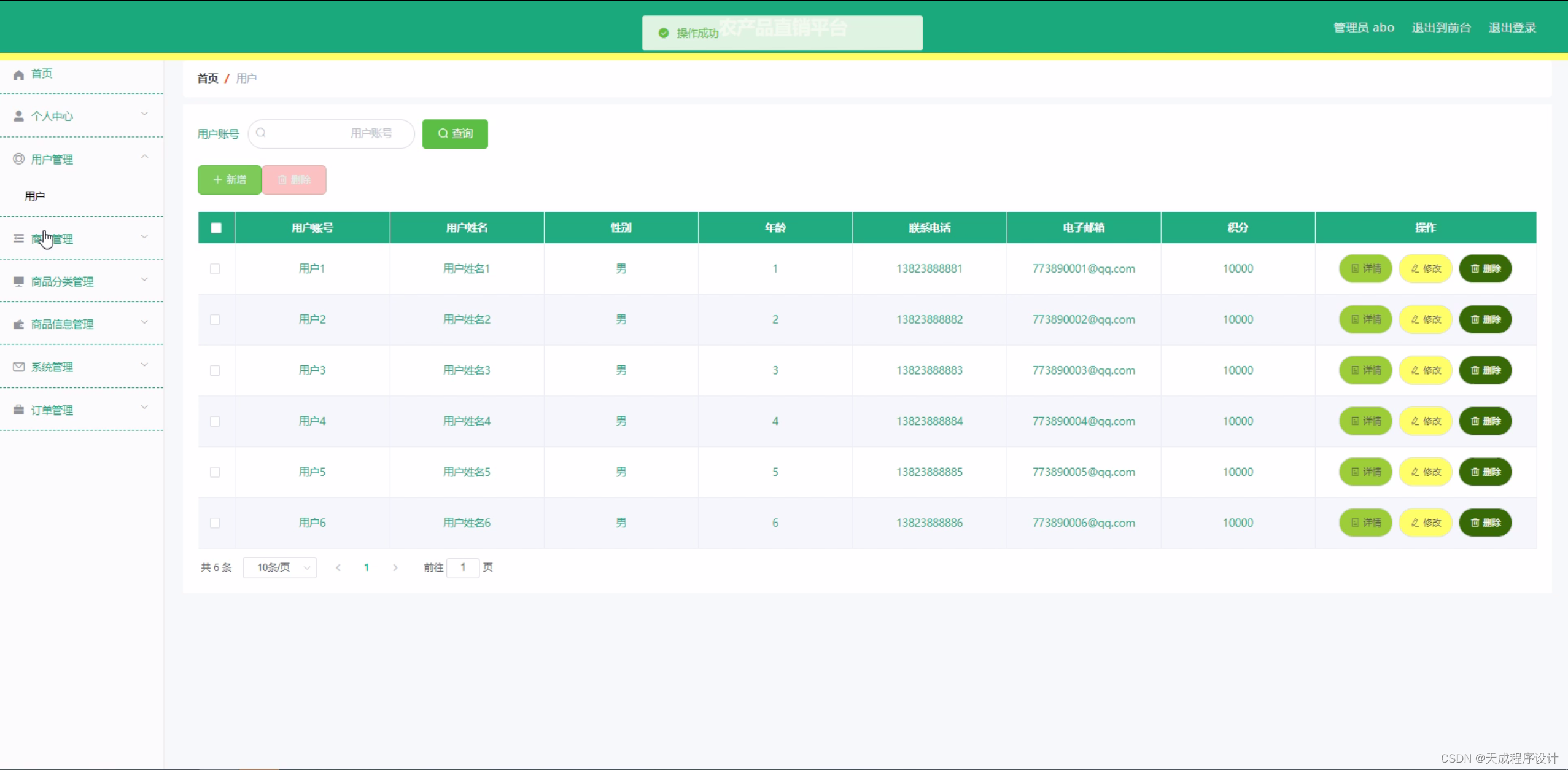Collapse the 用户管理 menu chevron
1568x770 pixels.
[144, 157]
